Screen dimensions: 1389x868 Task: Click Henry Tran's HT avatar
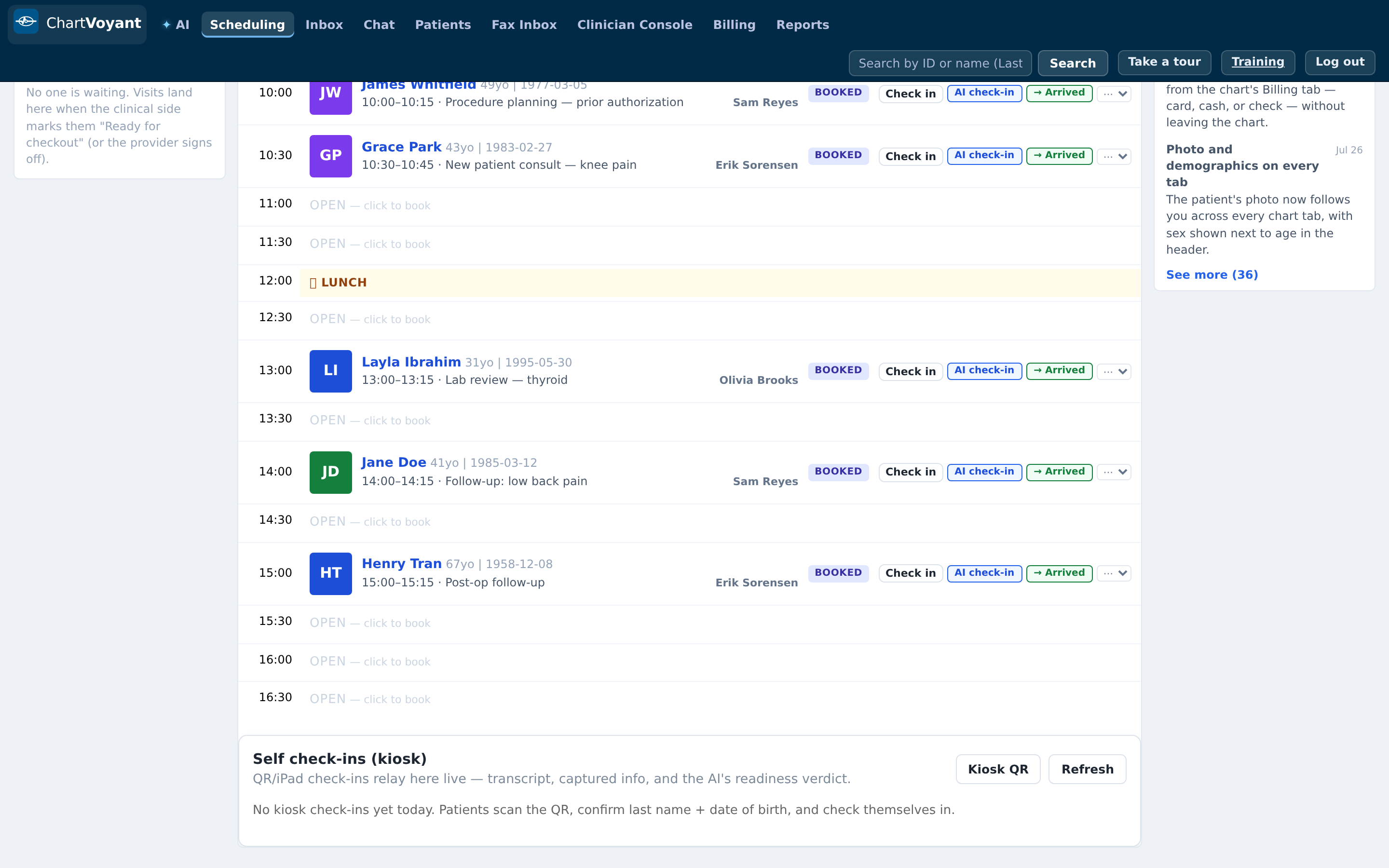pyautogui.click(x=330, y=573)
